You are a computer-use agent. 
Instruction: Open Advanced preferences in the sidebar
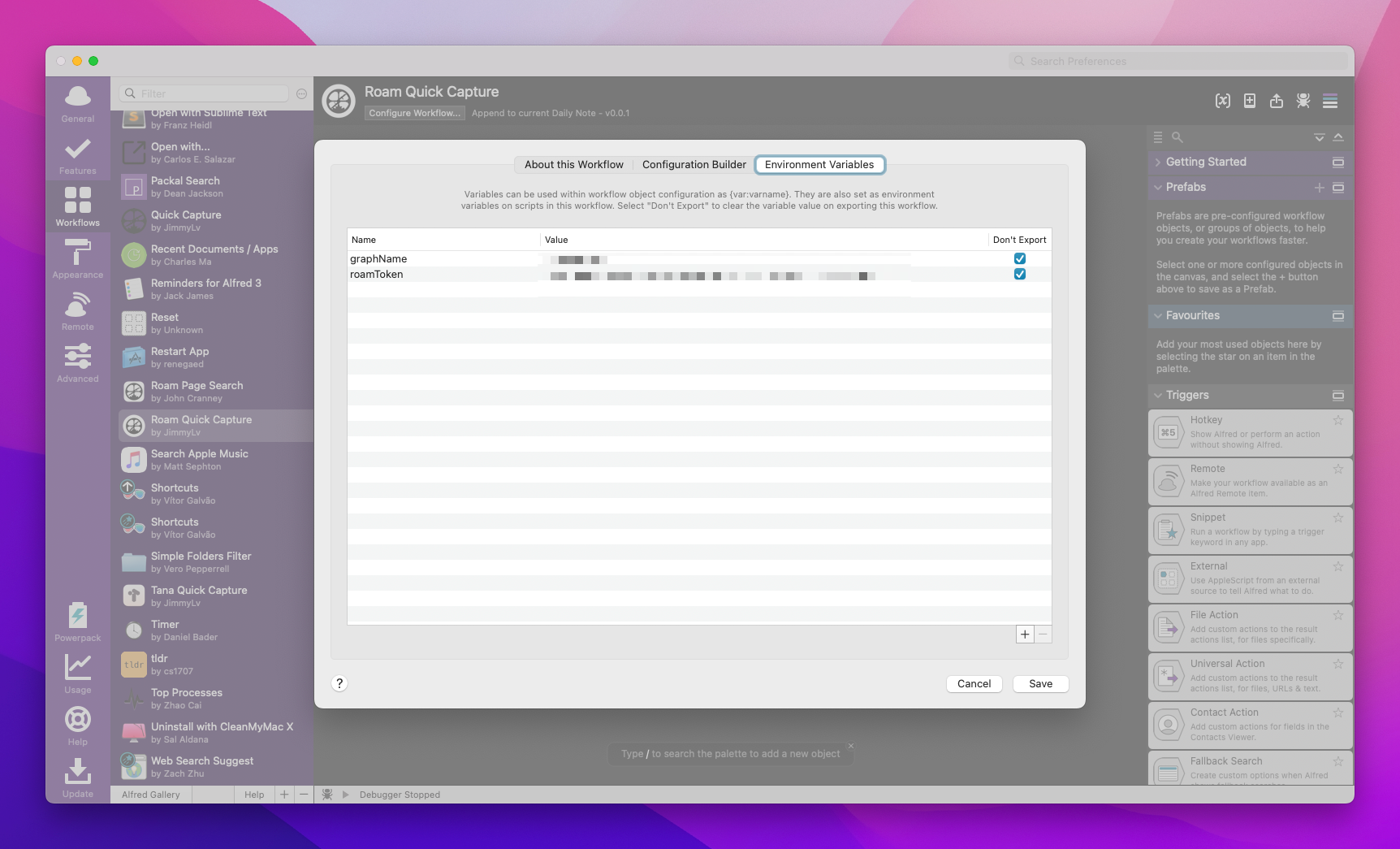tap(77, 362)
